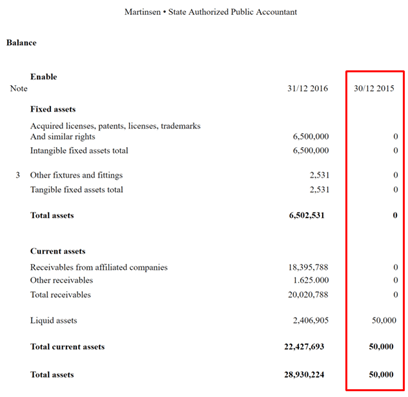
Task: Click the "Note" column label
Action: 19,88
